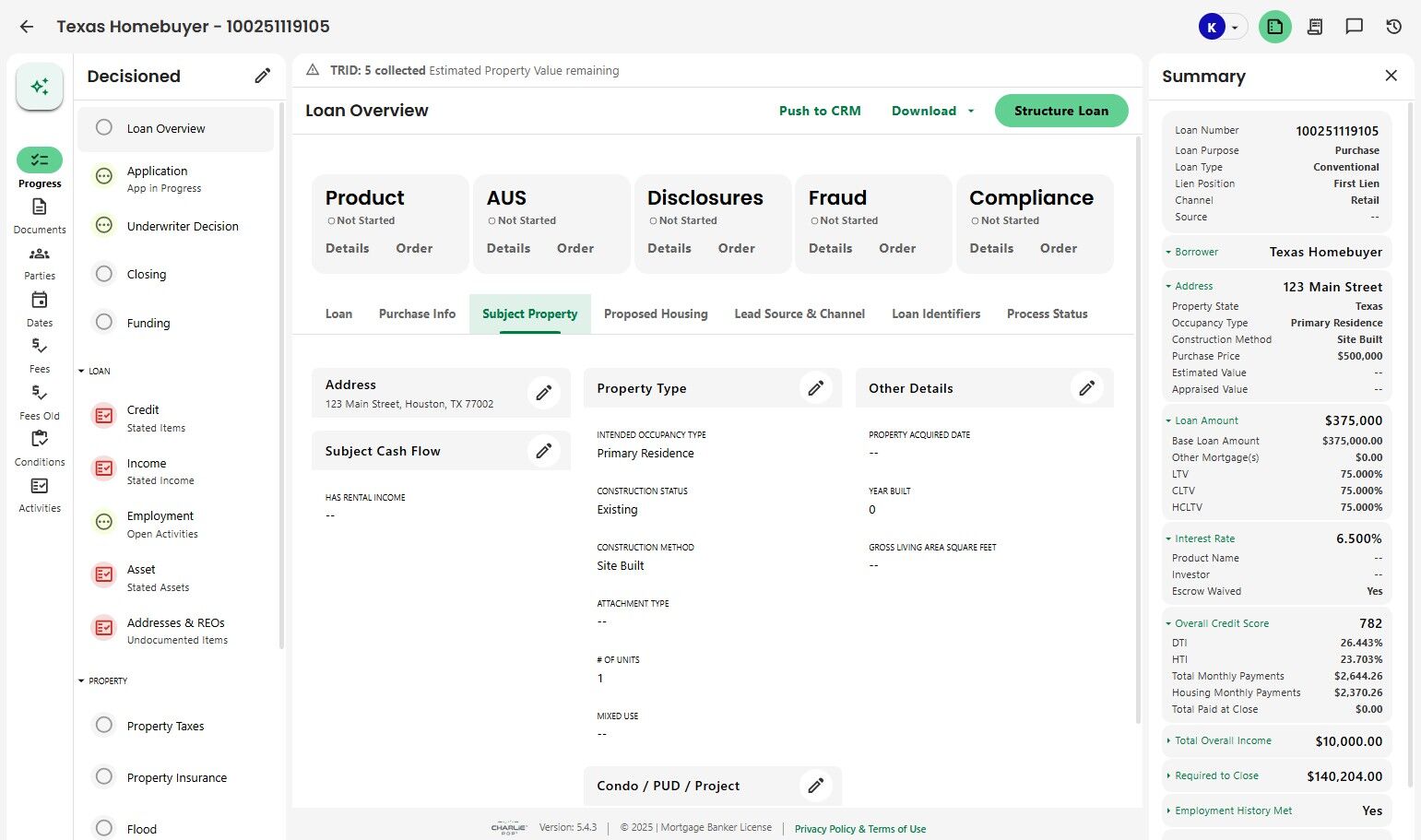This screenshot has width=1421, height=840.
Task: Select the Funding status circle
Action: [104, 322]
